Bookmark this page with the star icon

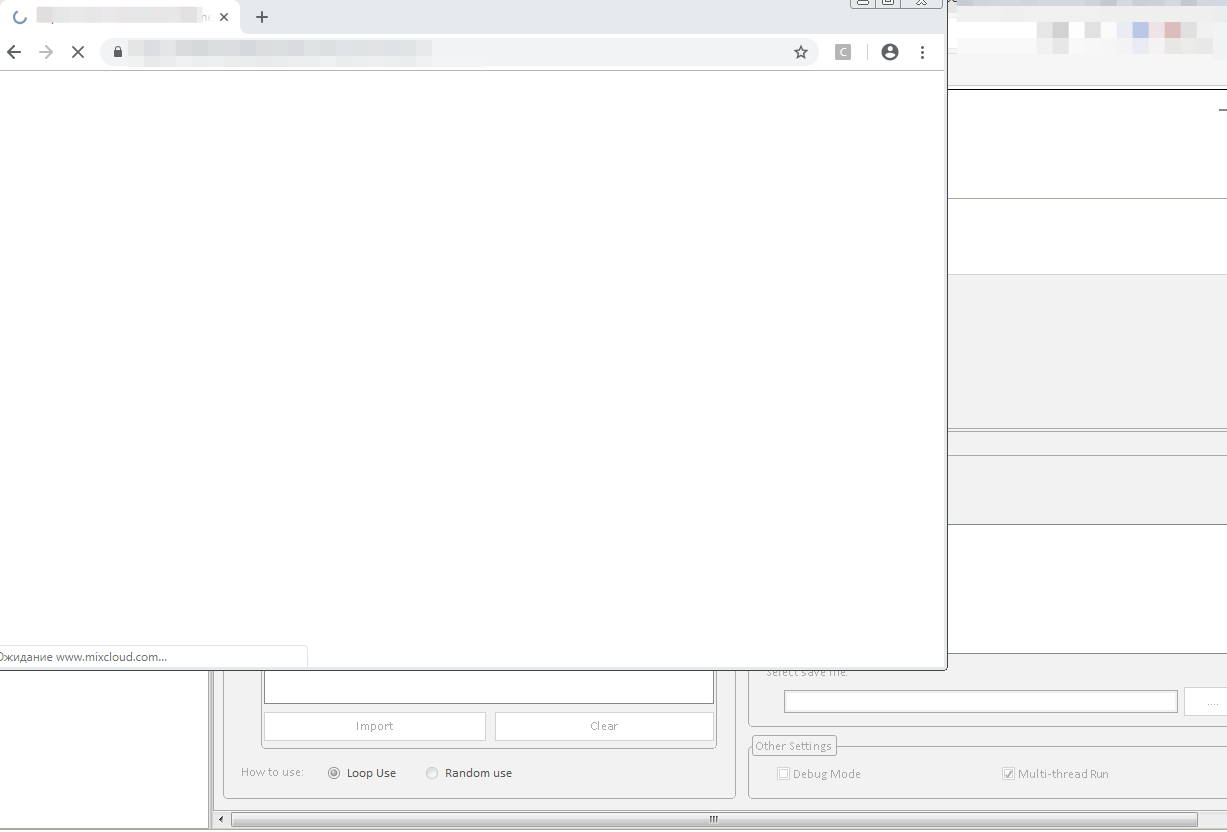pyautogui.click(x=800, y=52)
